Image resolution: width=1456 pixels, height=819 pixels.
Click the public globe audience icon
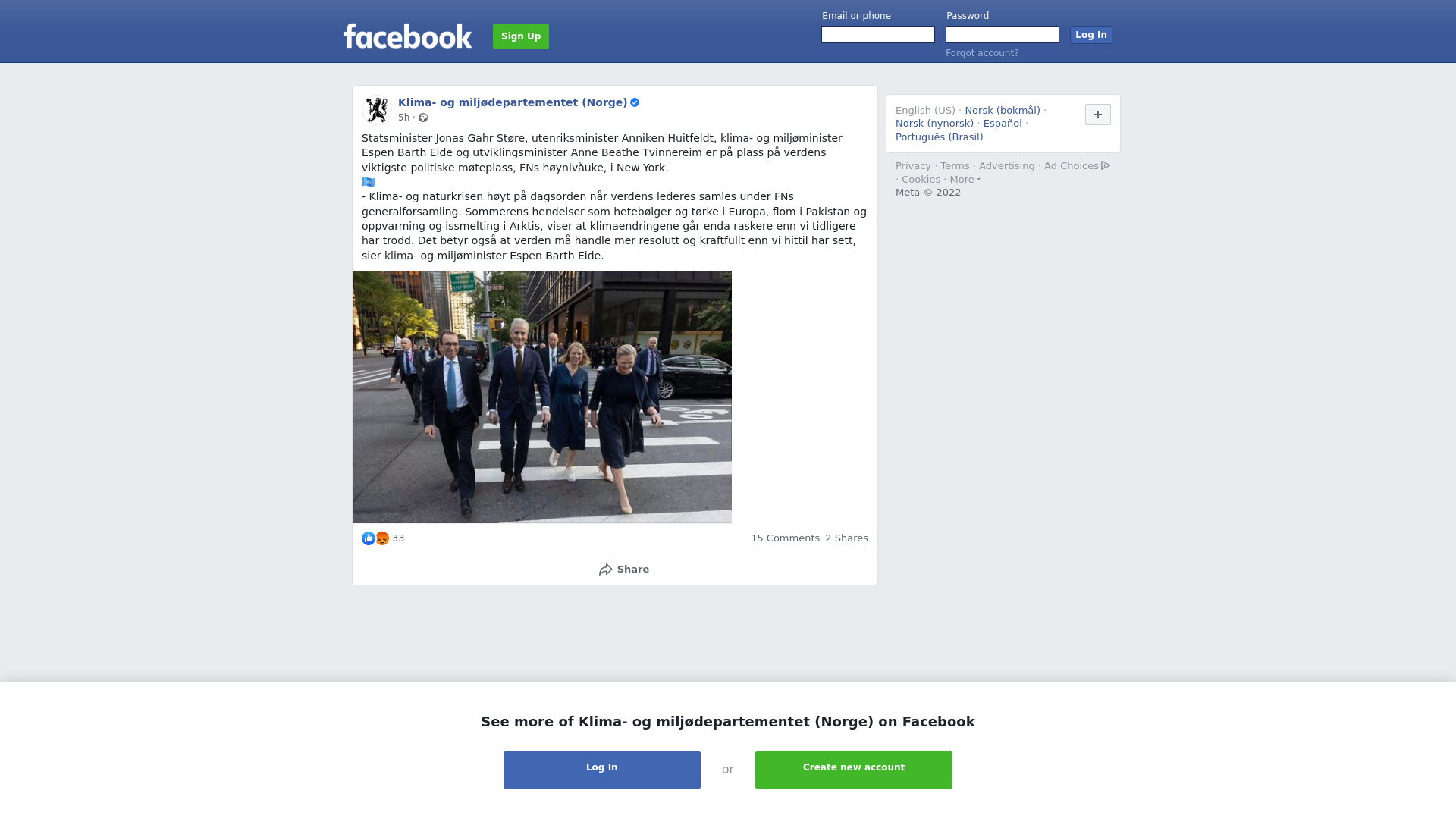423,118
